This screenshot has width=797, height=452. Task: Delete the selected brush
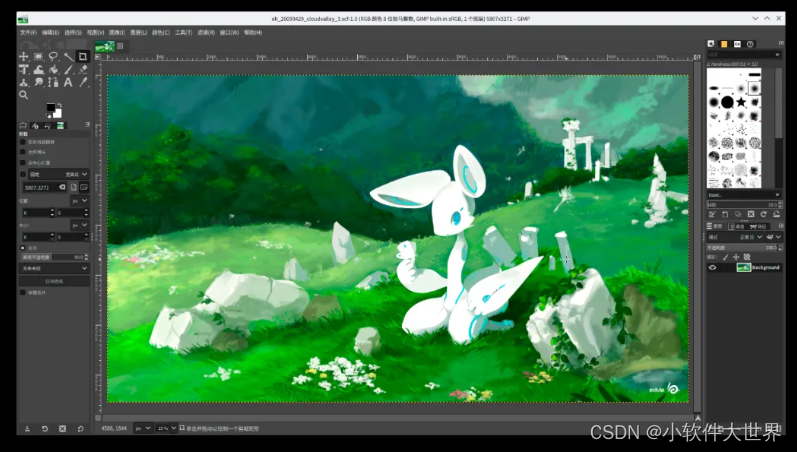coord(751,214)
